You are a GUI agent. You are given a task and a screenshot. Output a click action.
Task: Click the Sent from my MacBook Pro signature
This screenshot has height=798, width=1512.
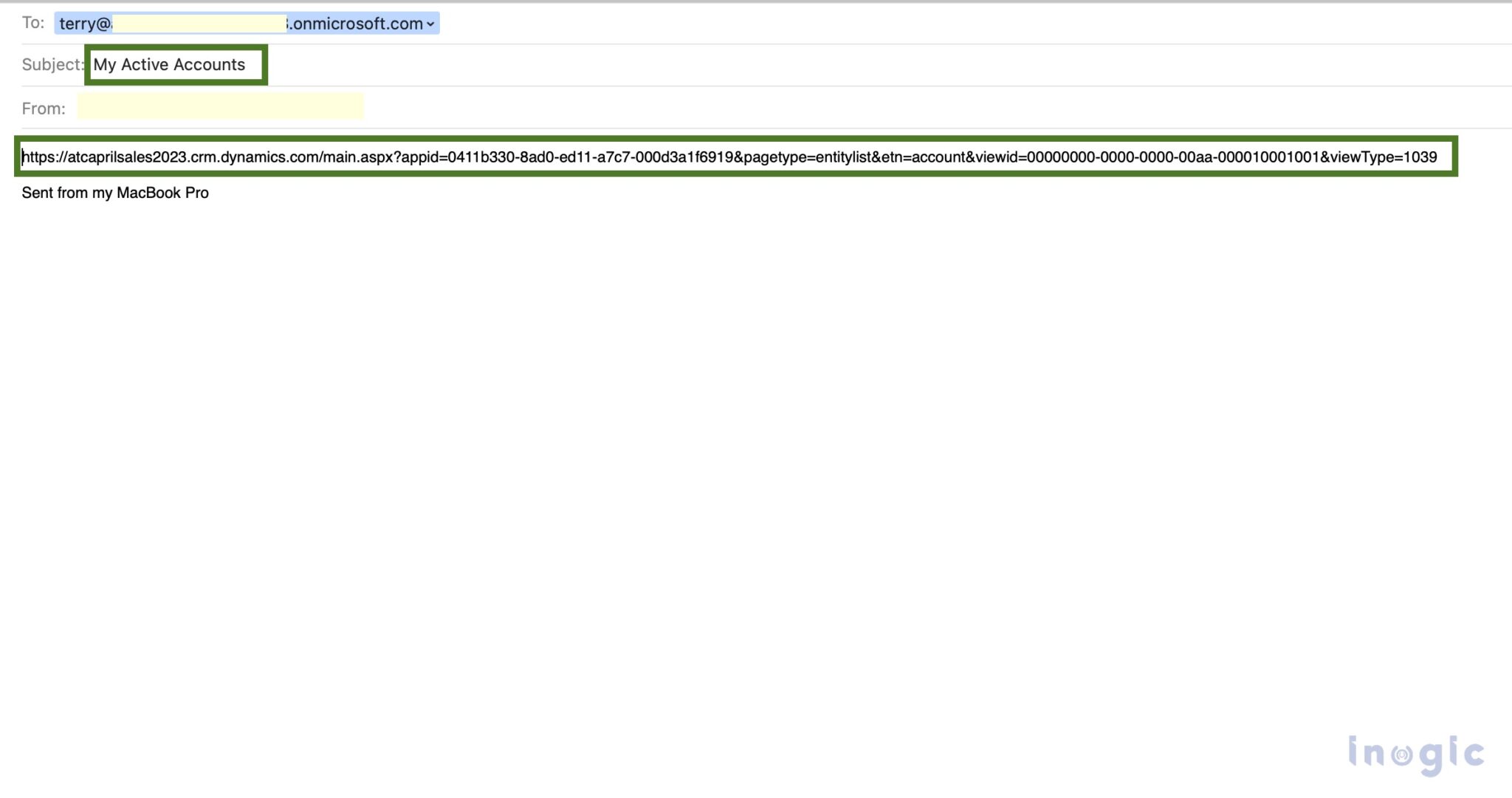(x=114, y=193)
